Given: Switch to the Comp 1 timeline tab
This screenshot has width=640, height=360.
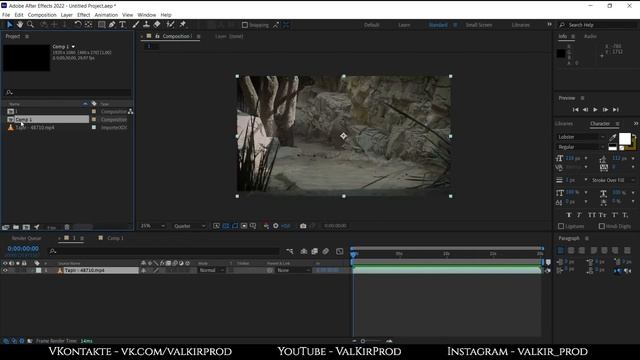Looking at the screenshot, I should click(116, 238).
